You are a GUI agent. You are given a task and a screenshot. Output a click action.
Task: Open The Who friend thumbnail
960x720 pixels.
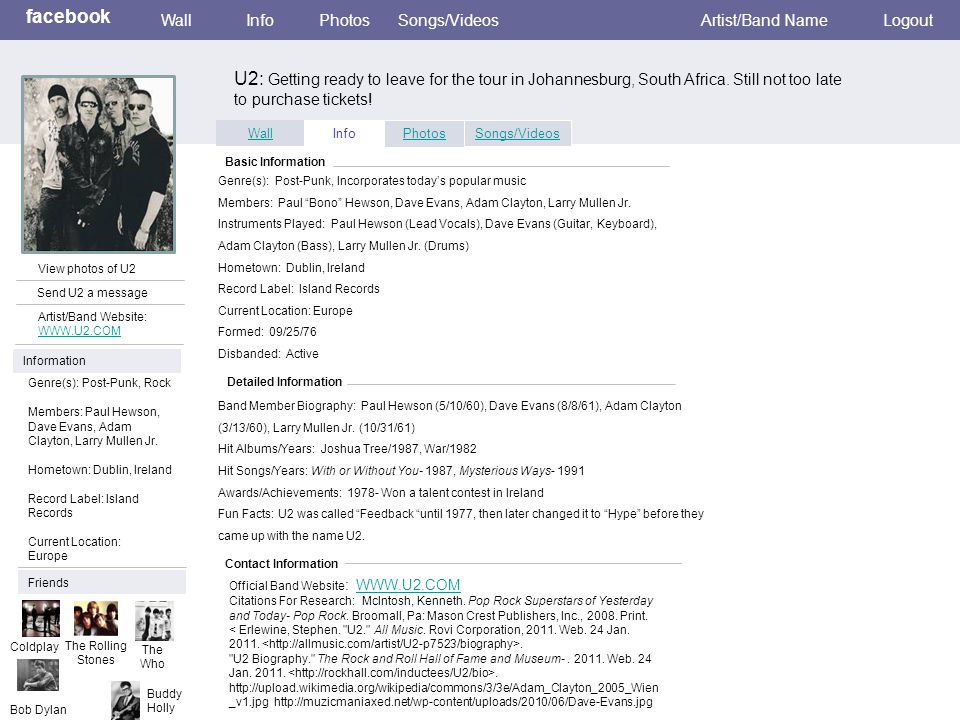point(154,621)
